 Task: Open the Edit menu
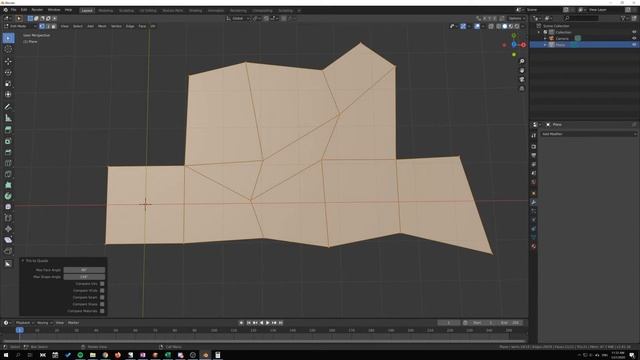(24, 10)
